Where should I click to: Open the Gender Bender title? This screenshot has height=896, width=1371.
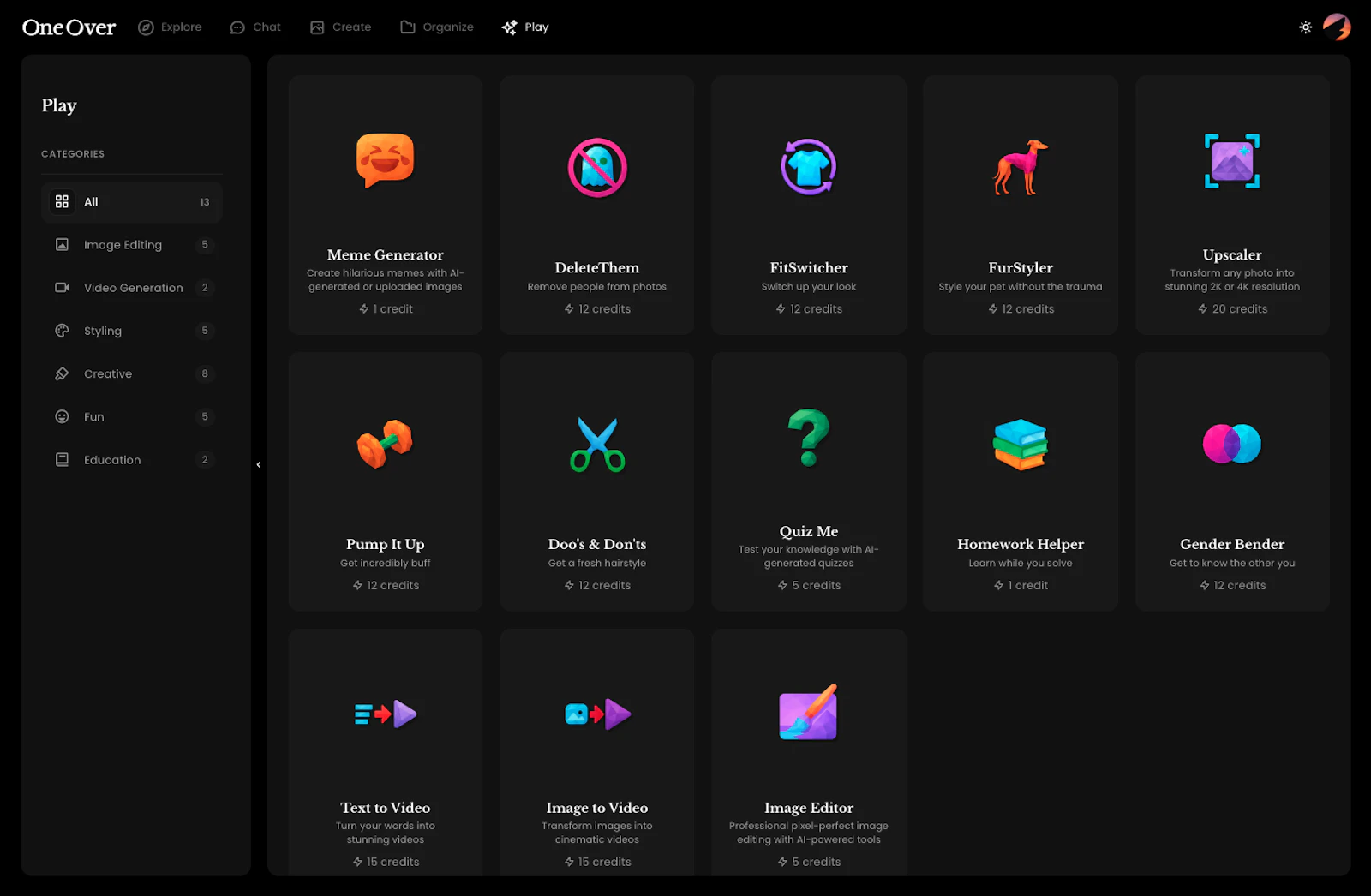1232,544
